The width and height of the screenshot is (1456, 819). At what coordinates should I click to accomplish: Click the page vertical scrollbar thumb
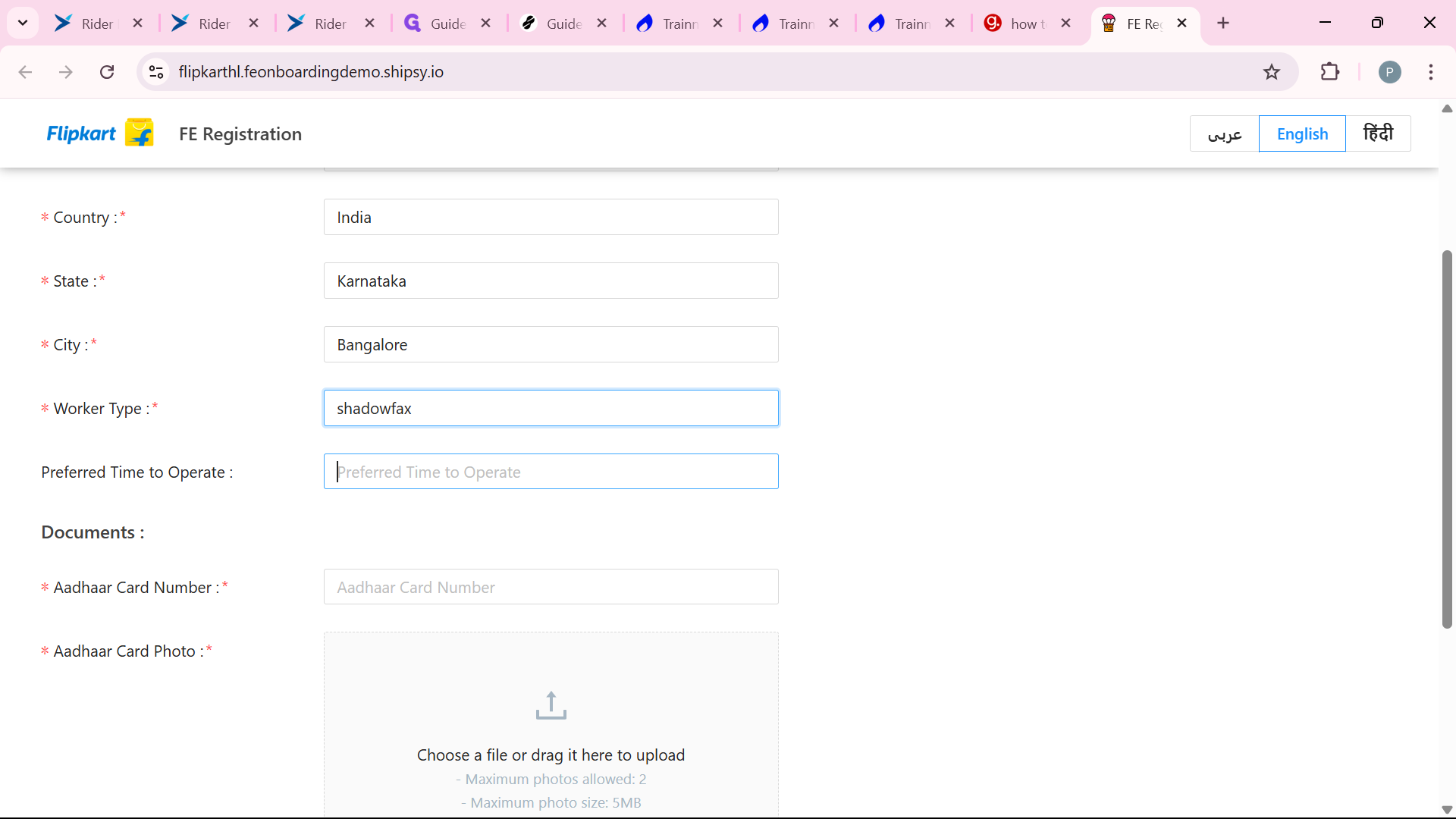pyautogui.click(x=1447, y=439)
